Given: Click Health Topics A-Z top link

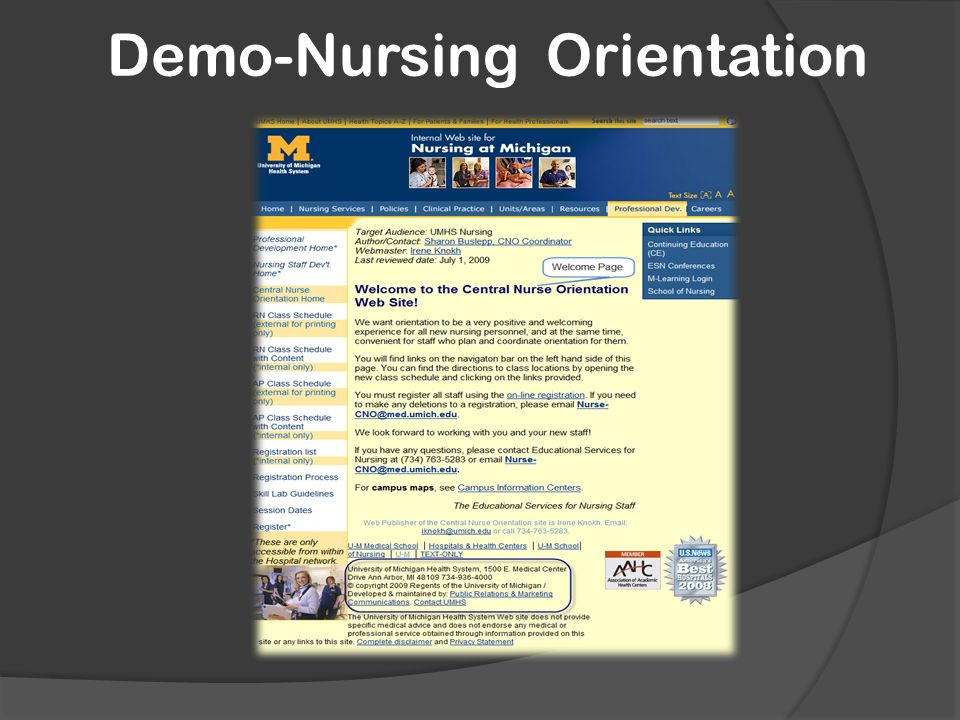Looking at the screenshot, I should pos(377,121).
